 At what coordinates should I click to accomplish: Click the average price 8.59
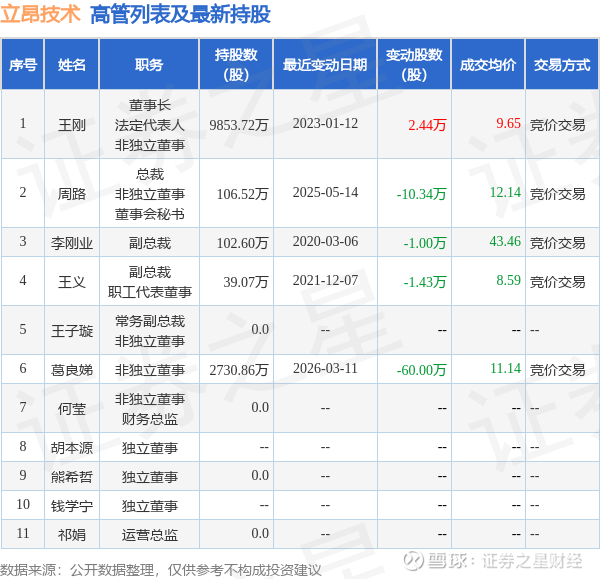[509, 280]
